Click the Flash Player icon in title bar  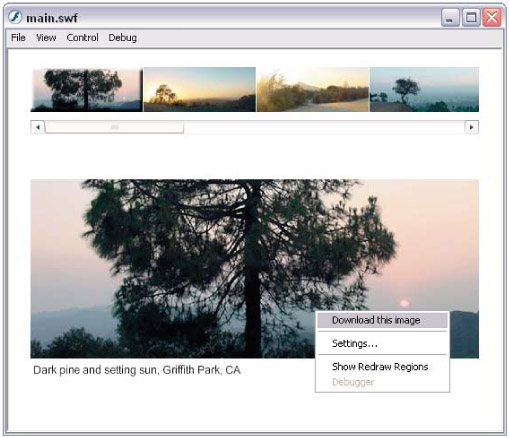15,17
